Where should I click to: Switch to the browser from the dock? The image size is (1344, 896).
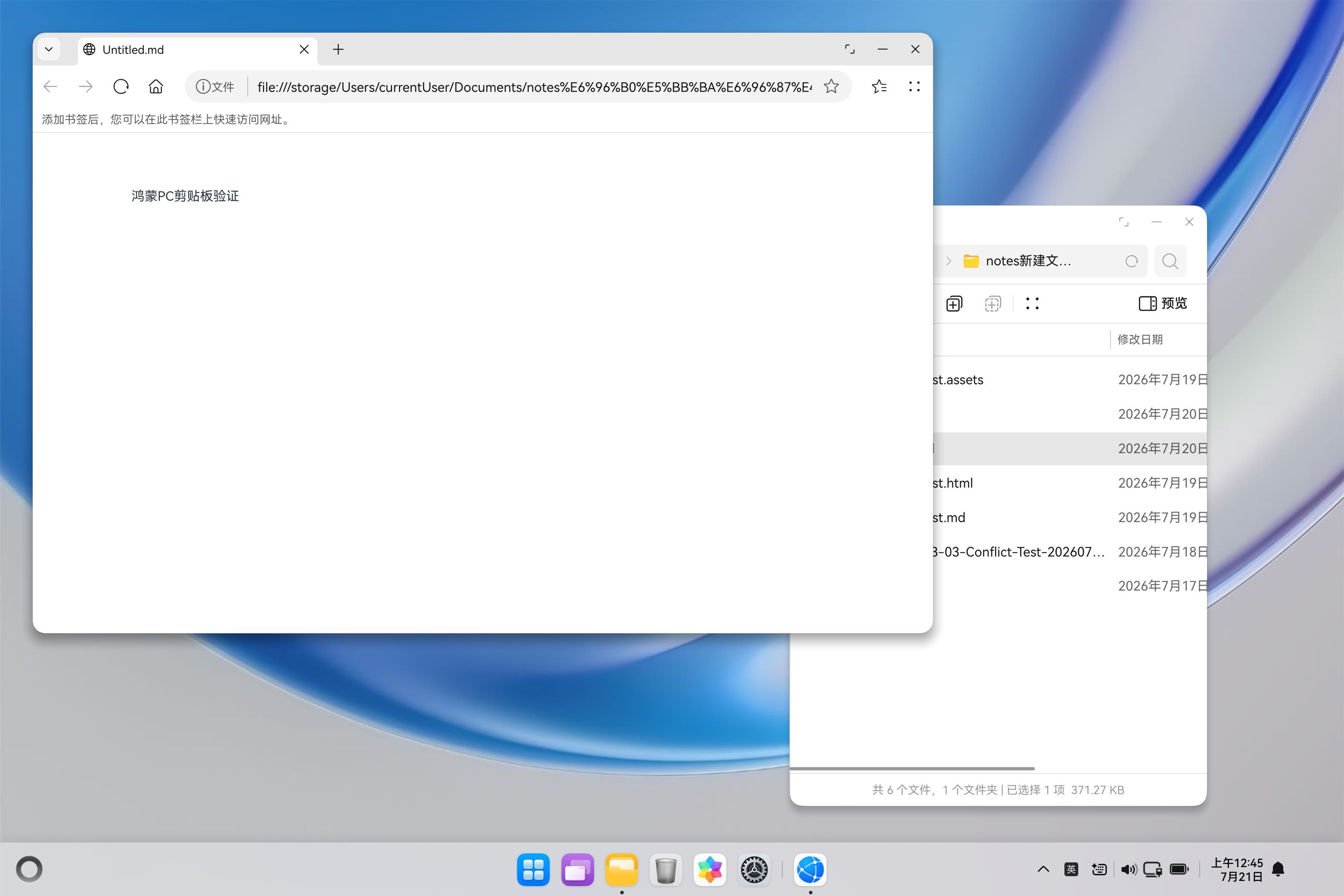click(x=810, y=870)
